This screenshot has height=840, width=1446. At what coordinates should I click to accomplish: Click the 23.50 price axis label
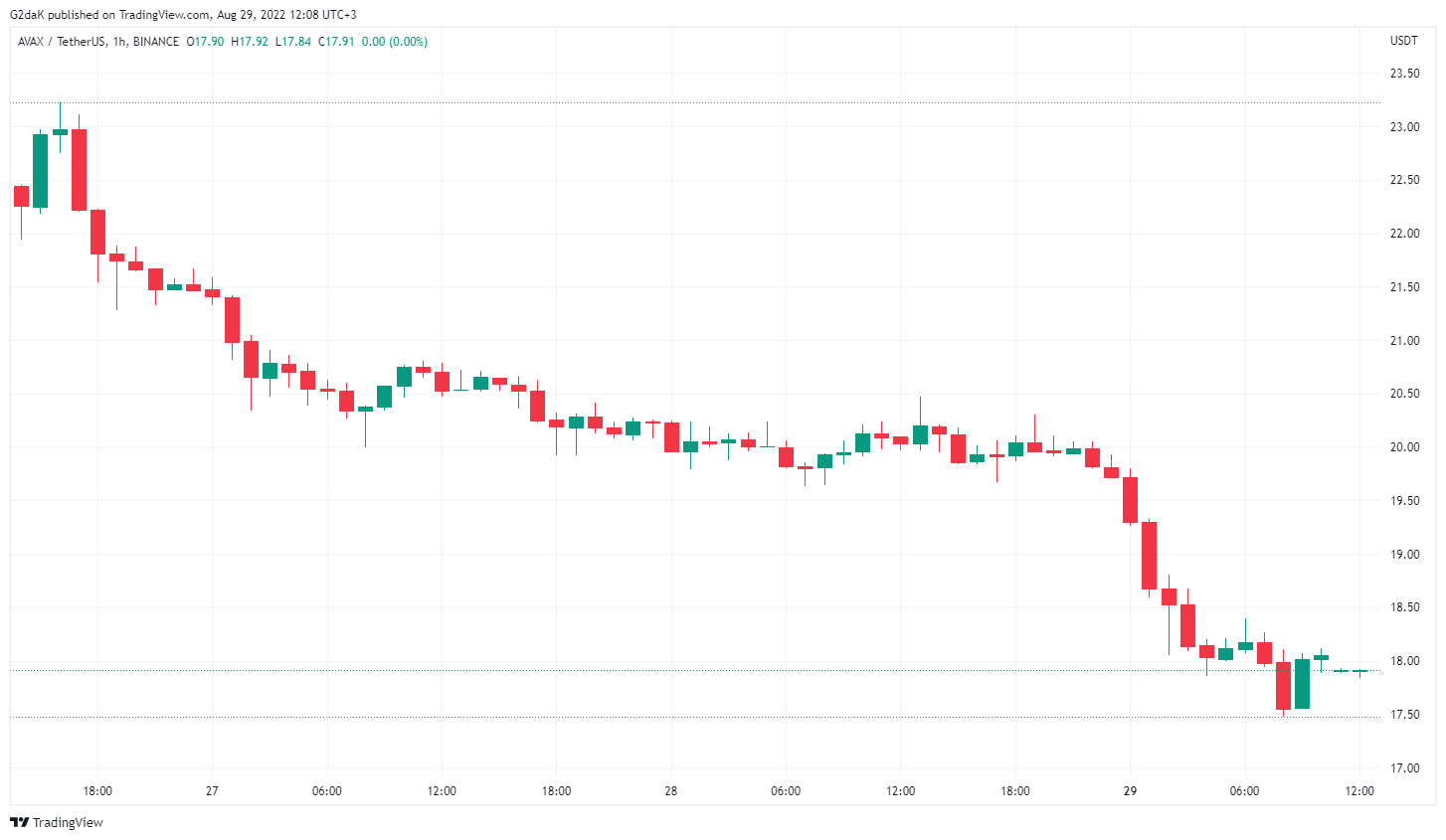1404,74
